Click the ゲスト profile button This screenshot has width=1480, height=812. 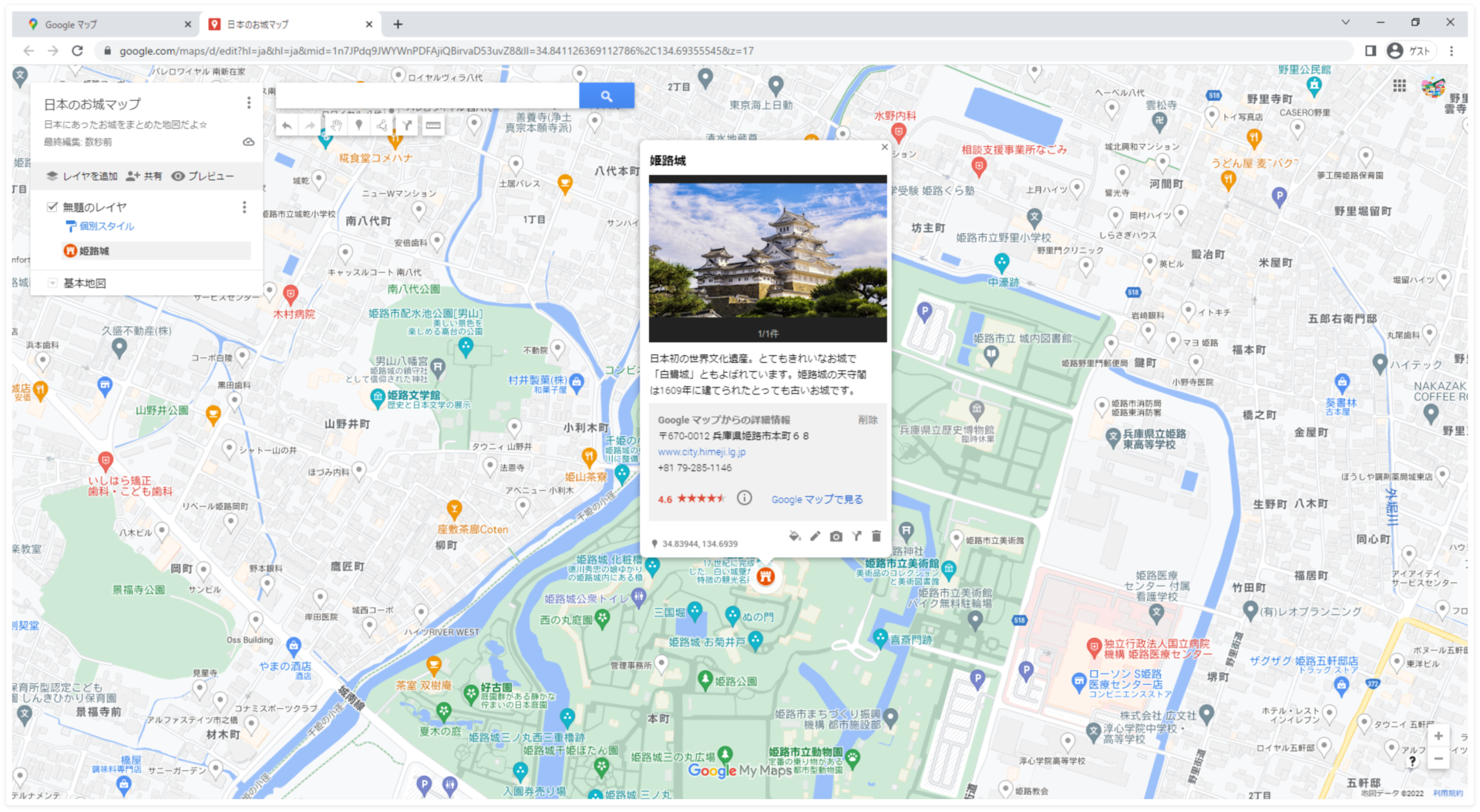pos(1409,51)
